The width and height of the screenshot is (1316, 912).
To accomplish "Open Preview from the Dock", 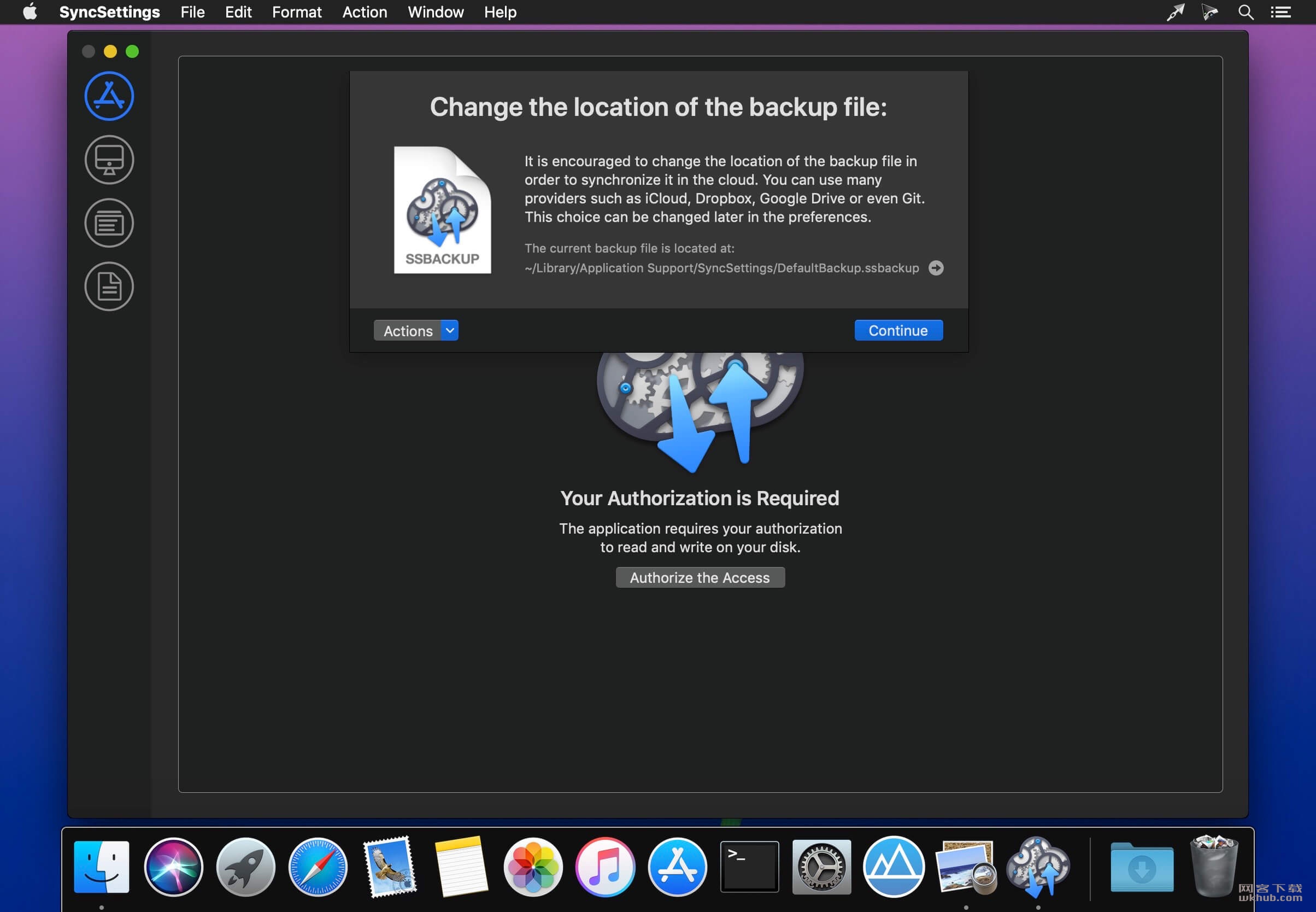I will point(966,867).
